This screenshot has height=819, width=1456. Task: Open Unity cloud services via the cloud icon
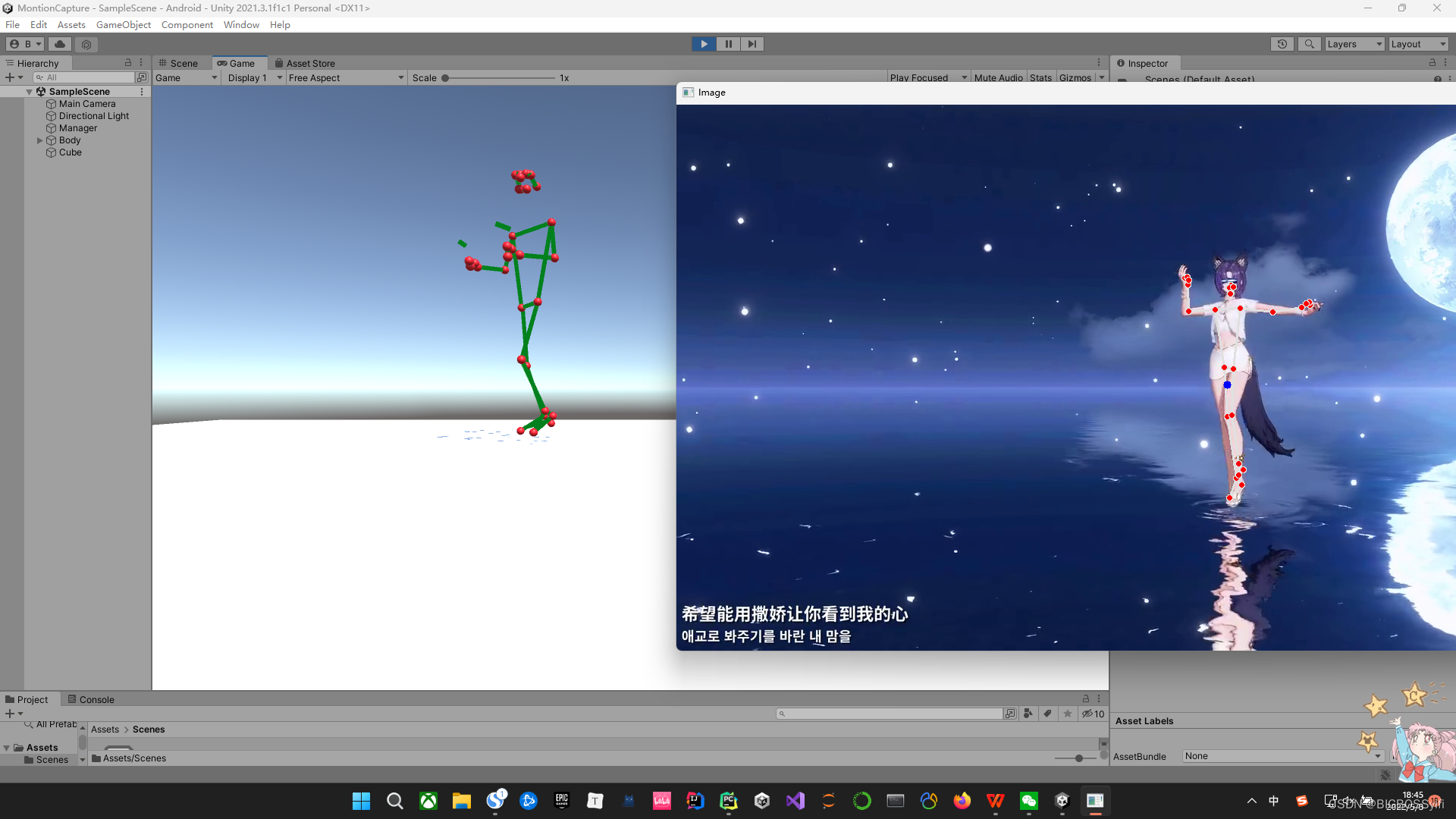click(60, 44)
